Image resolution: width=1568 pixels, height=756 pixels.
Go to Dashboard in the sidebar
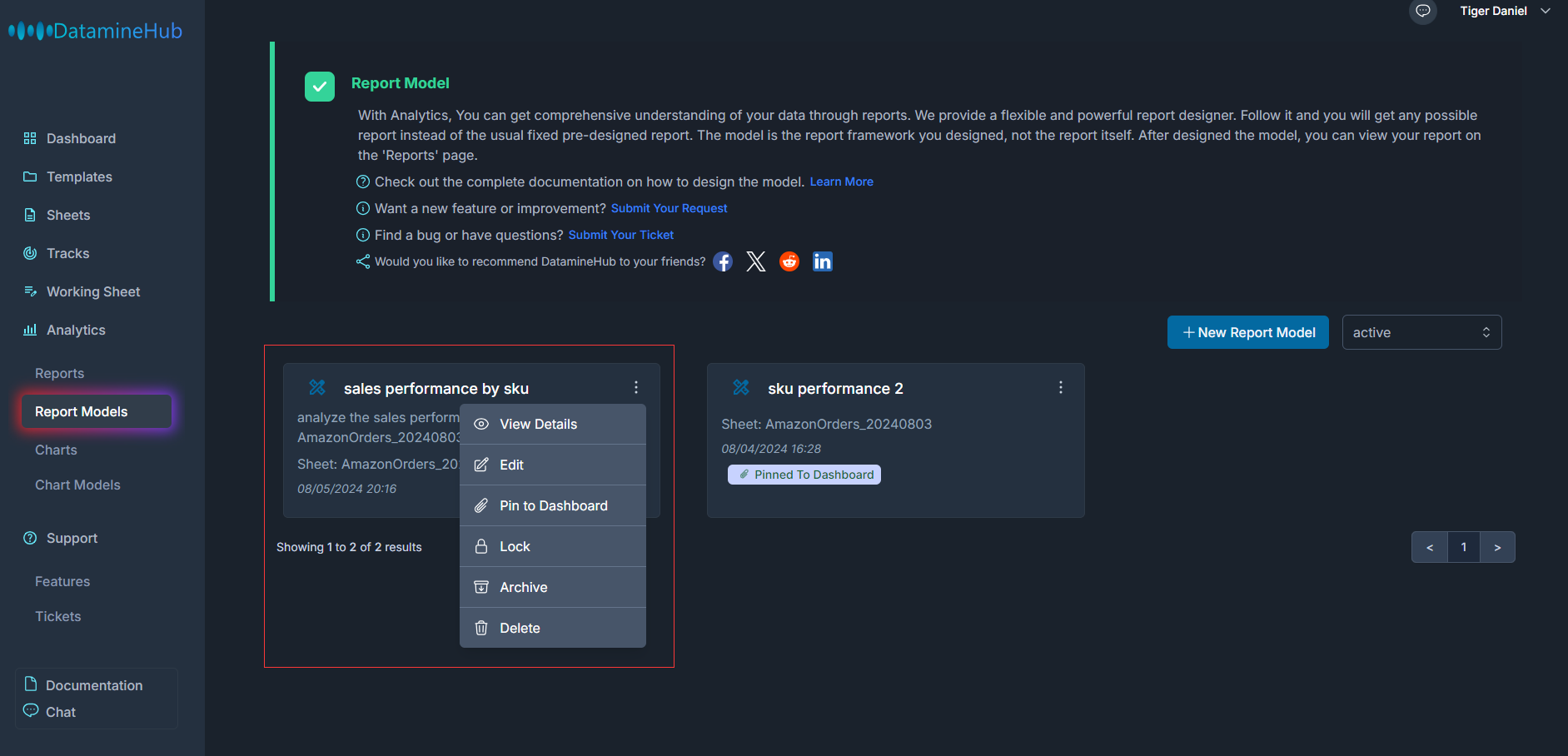(x=81, y=138)
